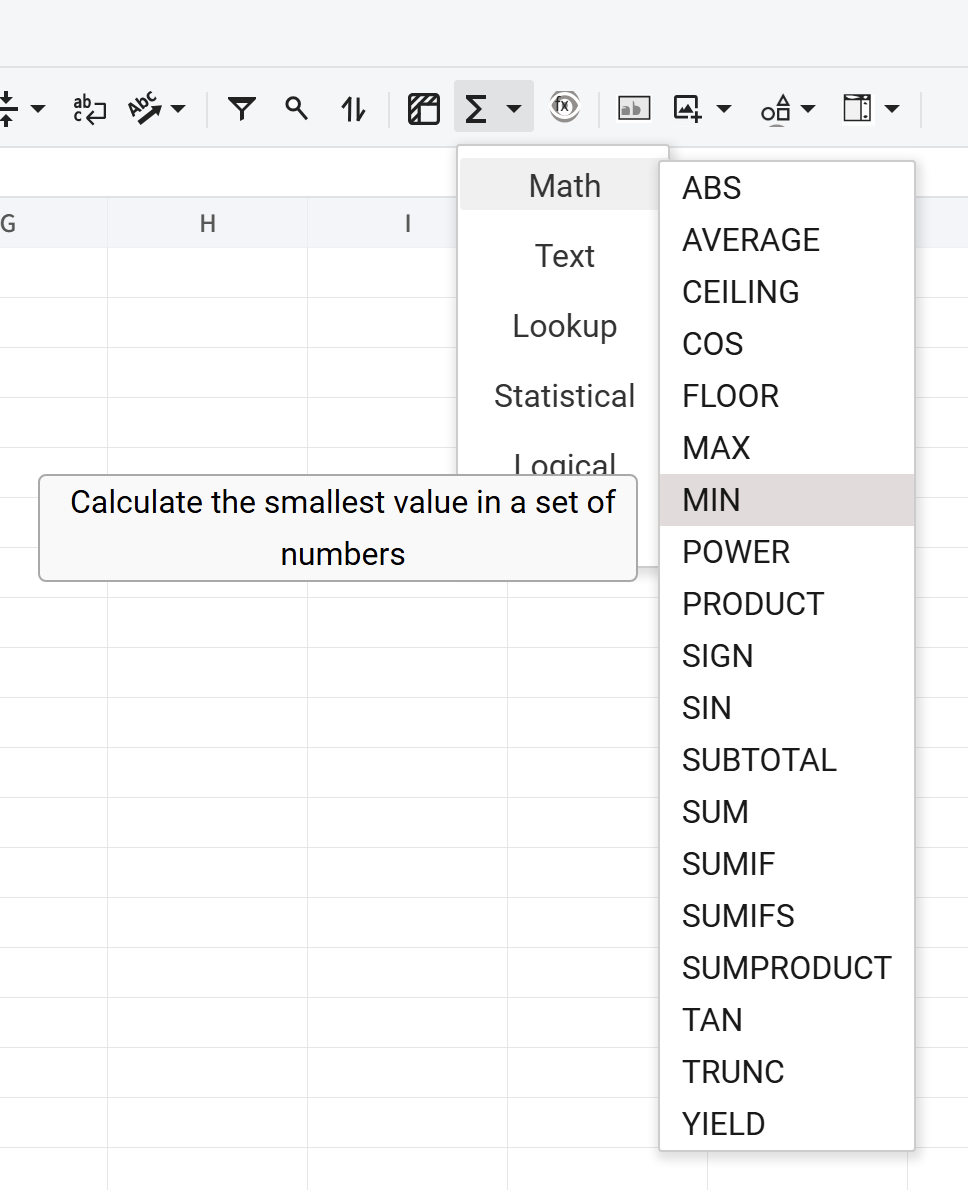Expand the vertical align dropdown arrow
The image size is (968, 1190).
point(38,108)
